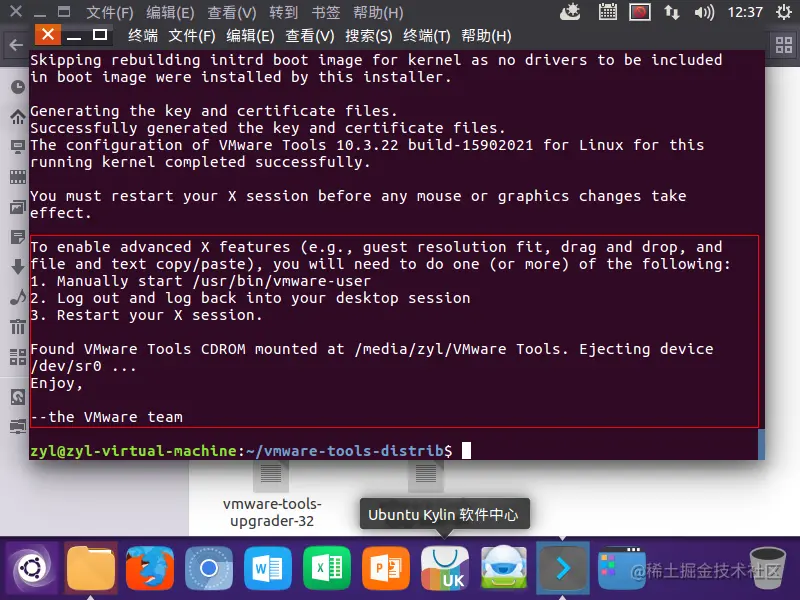800x600 pixels.
Task: Open the keyboard input indicator in top panel
Action: 608,12
